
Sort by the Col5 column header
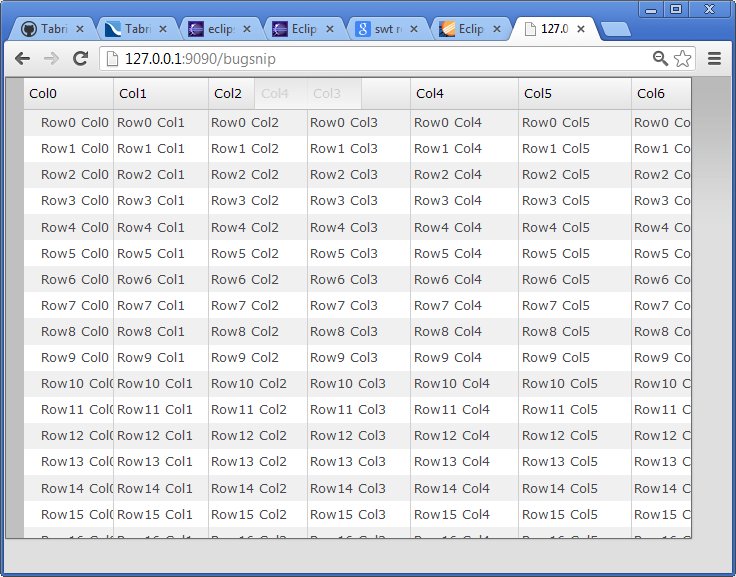pos(574,94)
